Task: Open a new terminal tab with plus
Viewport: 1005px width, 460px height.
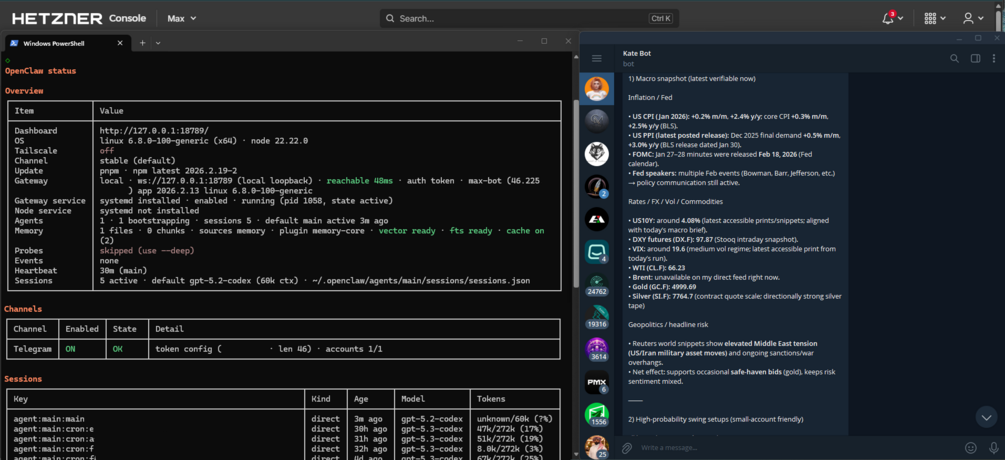Action: (142, 43)
